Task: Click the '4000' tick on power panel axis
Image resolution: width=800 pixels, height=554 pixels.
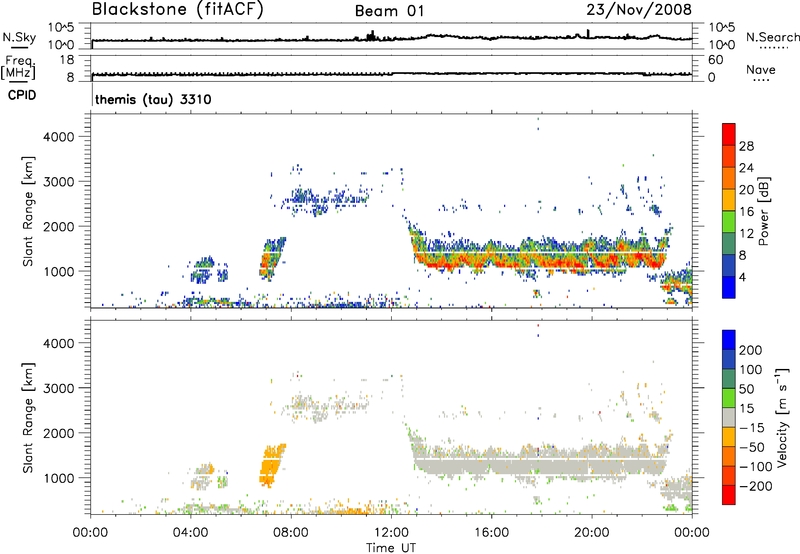Action: click(58, 137)
